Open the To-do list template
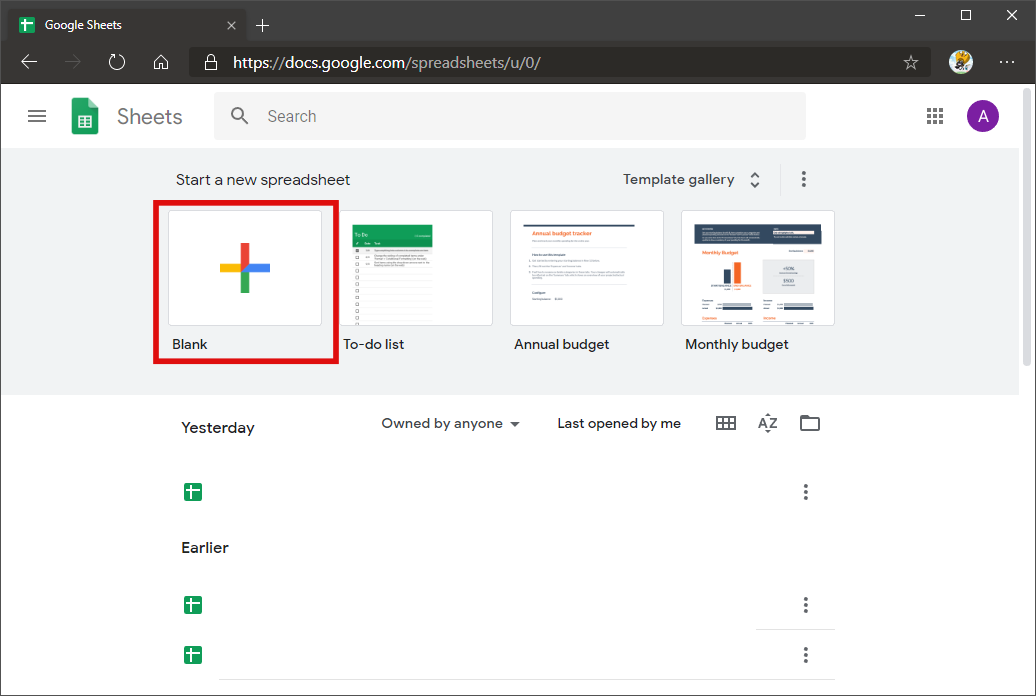The image size is (1036, 696). pyautogui.click(x=416, y=268)
